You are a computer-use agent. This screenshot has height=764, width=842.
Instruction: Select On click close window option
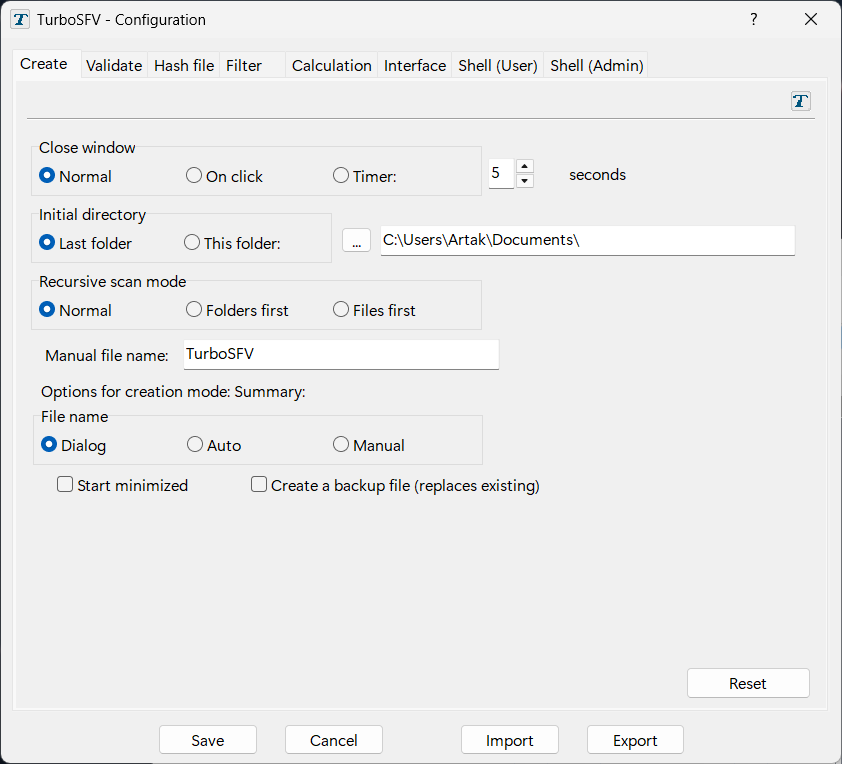click(x=194, y=176)
